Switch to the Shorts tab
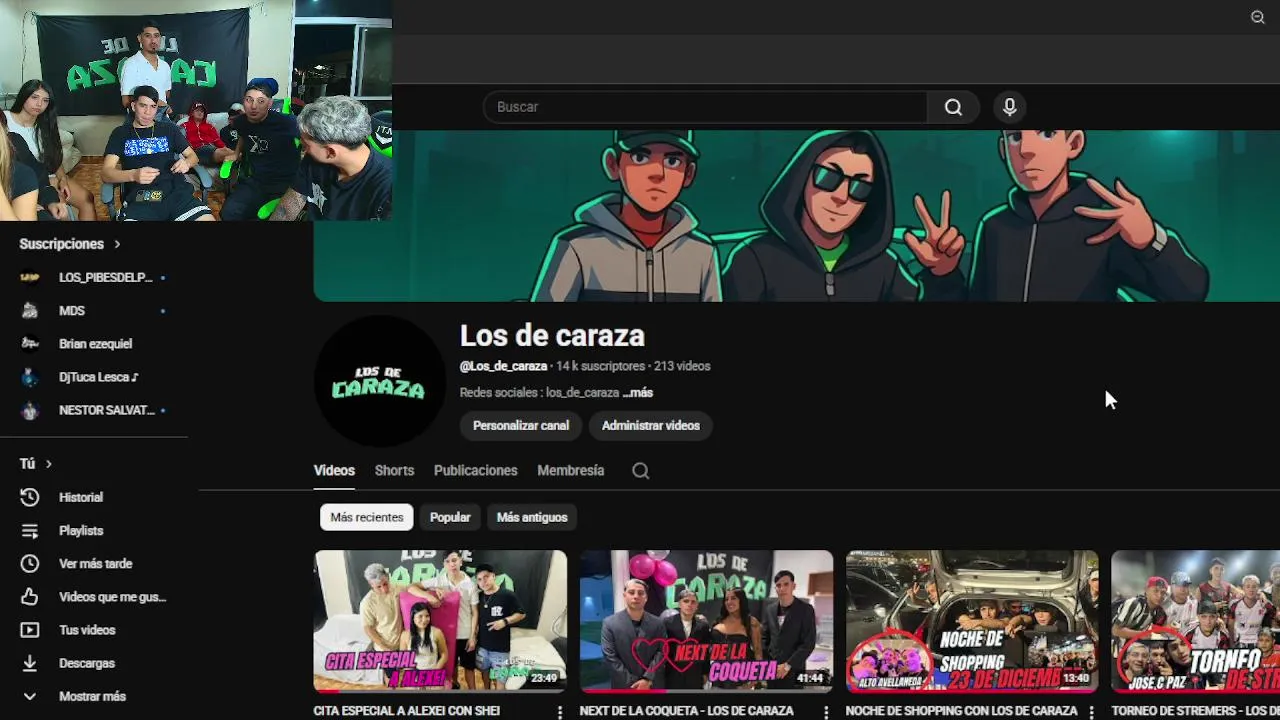1280x720 pixels. 394,470
